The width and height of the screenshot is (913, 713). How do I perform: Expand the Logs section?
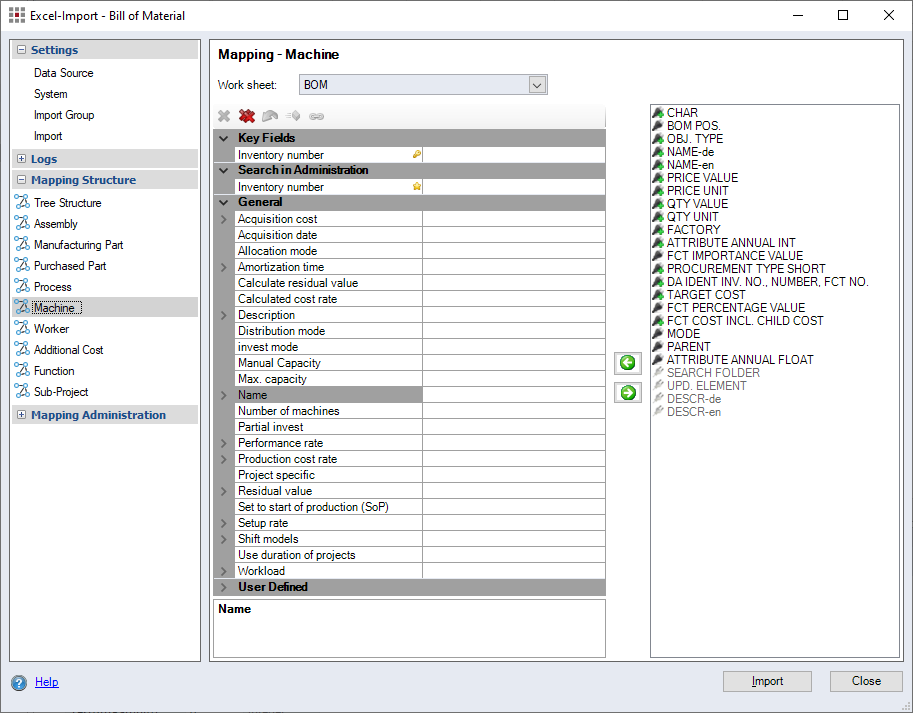point(21,159)
